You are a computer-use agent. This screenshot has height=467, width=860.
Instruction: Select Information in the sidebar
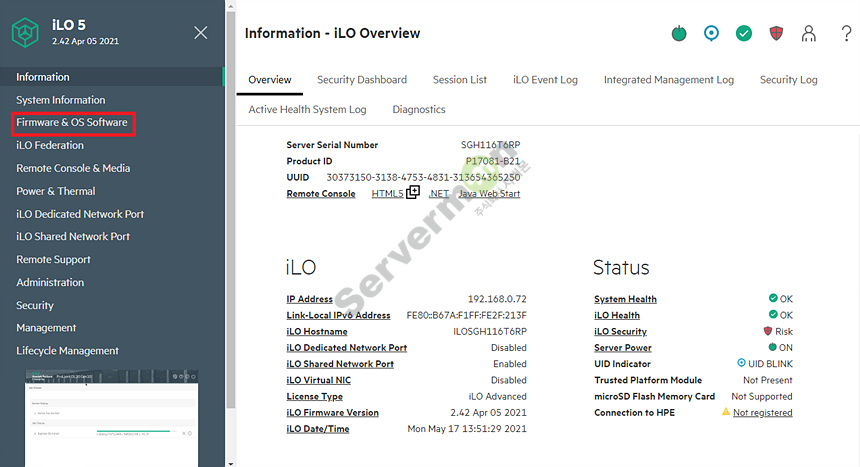[x=112, y=77]
